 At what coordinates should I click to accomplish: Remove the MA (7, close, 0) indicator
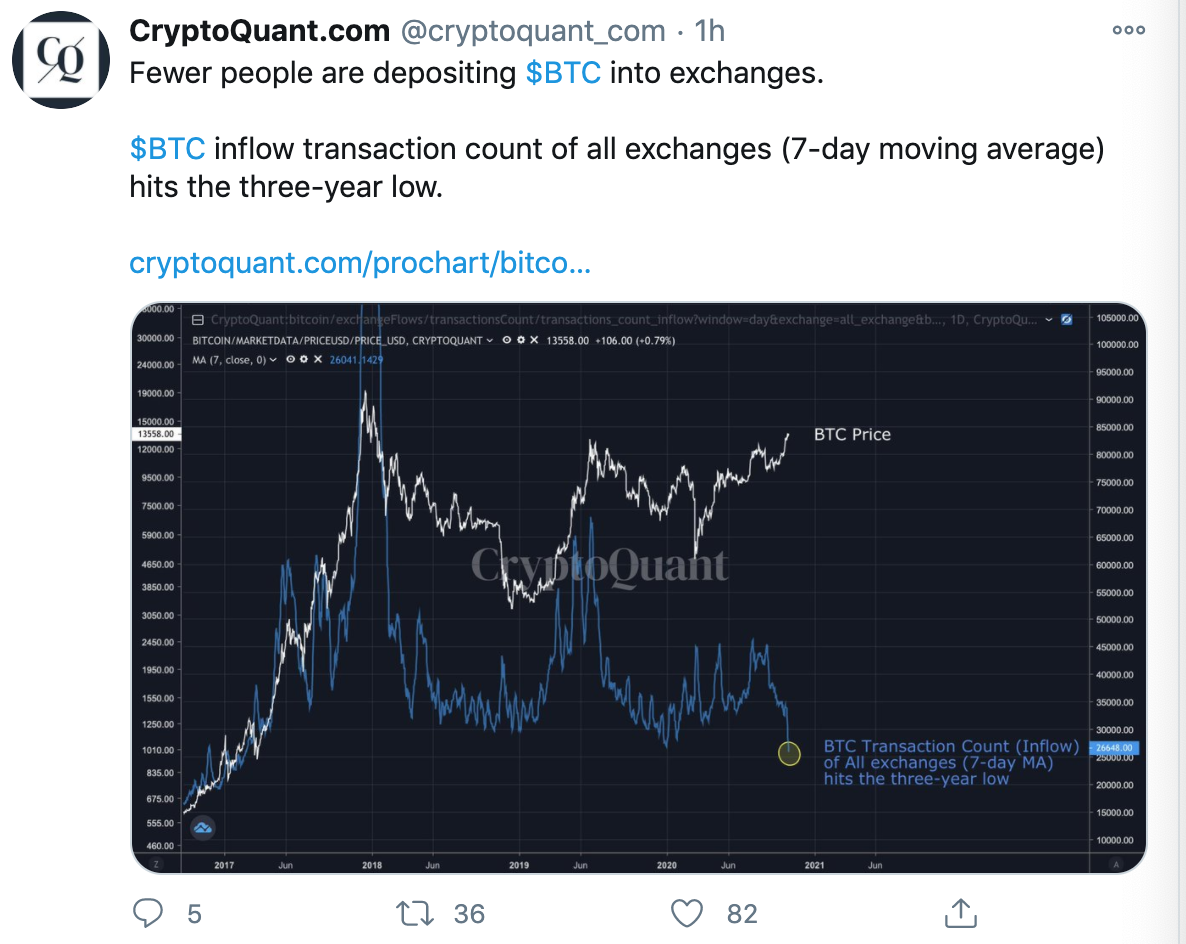point(318,359)
